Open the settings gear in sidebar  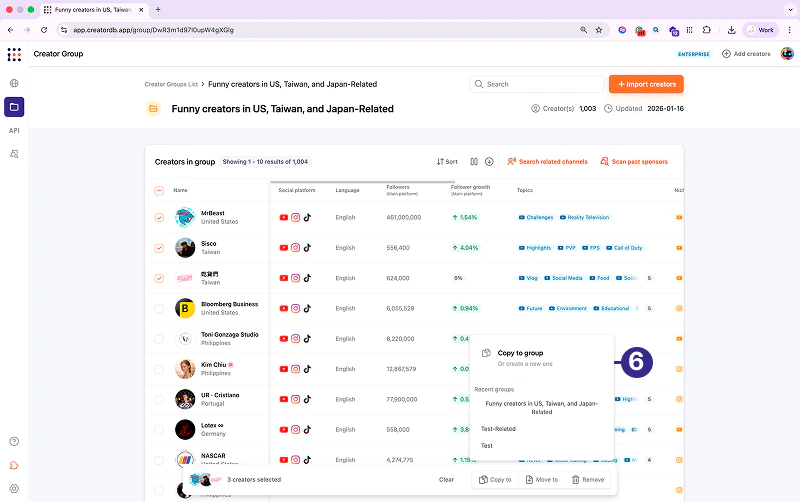tap(14, 489)
